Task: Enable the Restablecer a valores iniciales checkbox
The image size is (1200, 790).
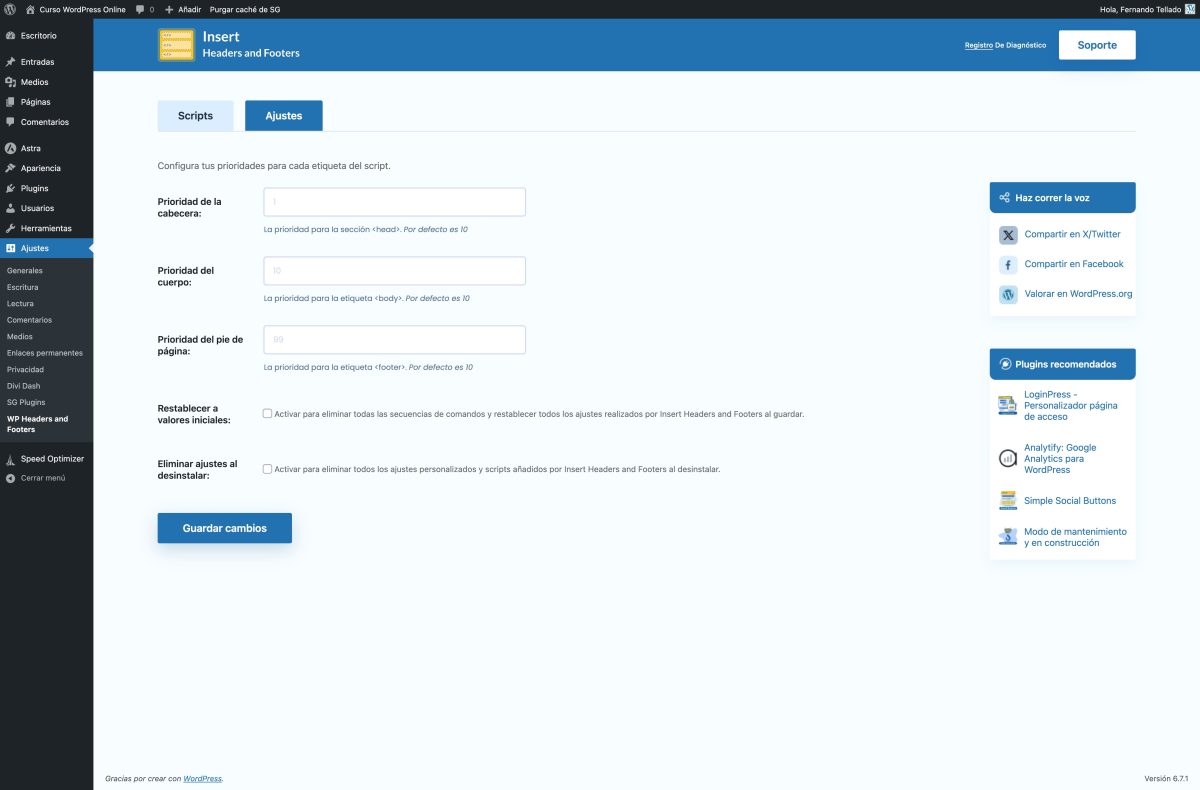Action: pyautogui.click(x=267, y=412)
